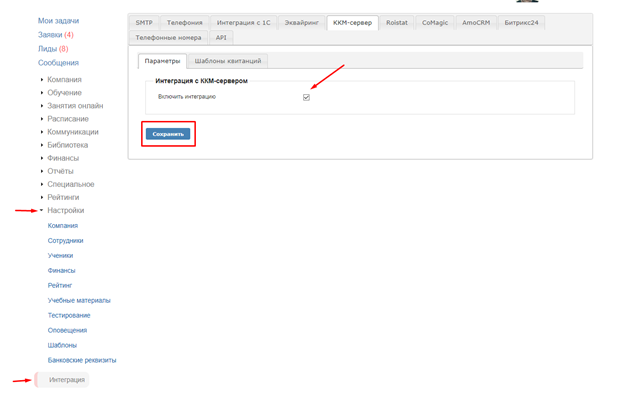
Task: Switch to the Шаблоны квитанций sub-tab
Action: (228, 61)
